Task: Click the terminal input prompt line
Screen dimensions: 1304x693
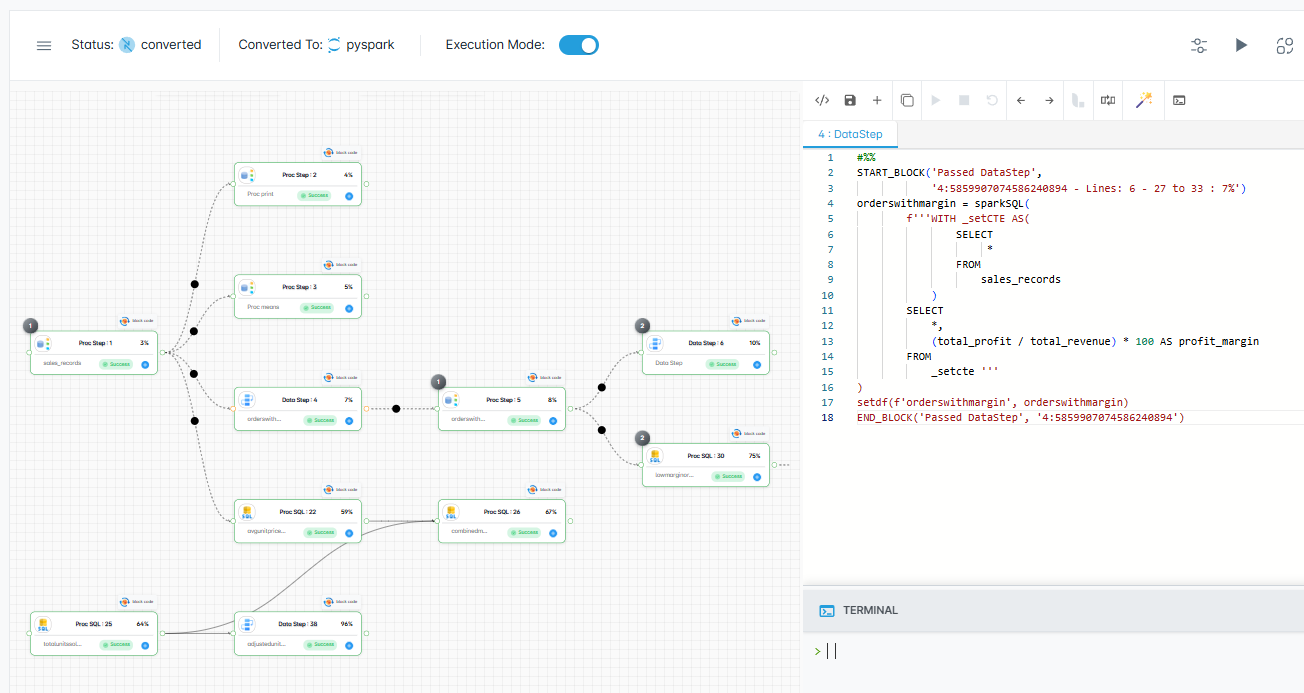Action: pyautogui.click(x=830, y=650)
